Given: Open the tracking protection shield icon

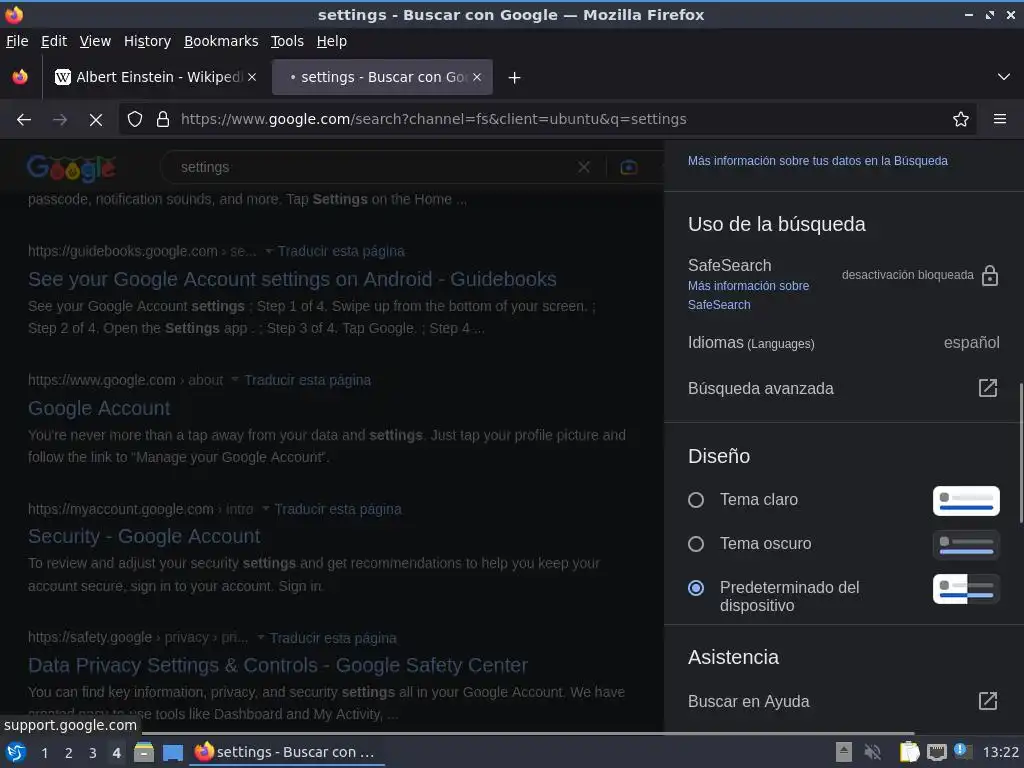Looking at the screenshot, I should tap(135, 120).
